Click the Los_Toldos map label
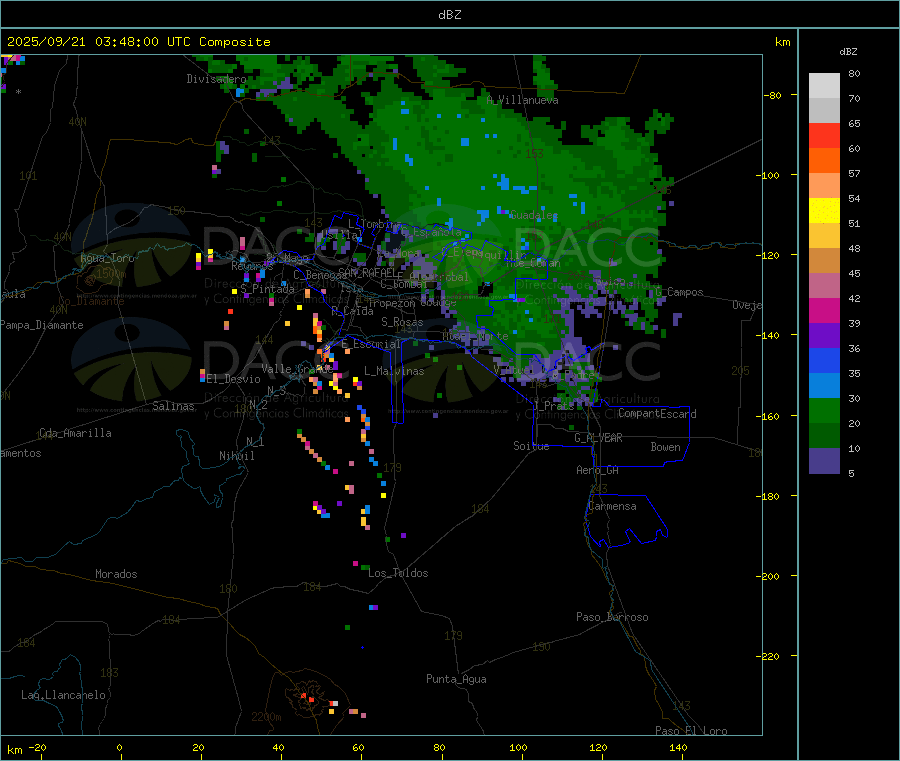 pyautogui.click(x=398, y=573)
